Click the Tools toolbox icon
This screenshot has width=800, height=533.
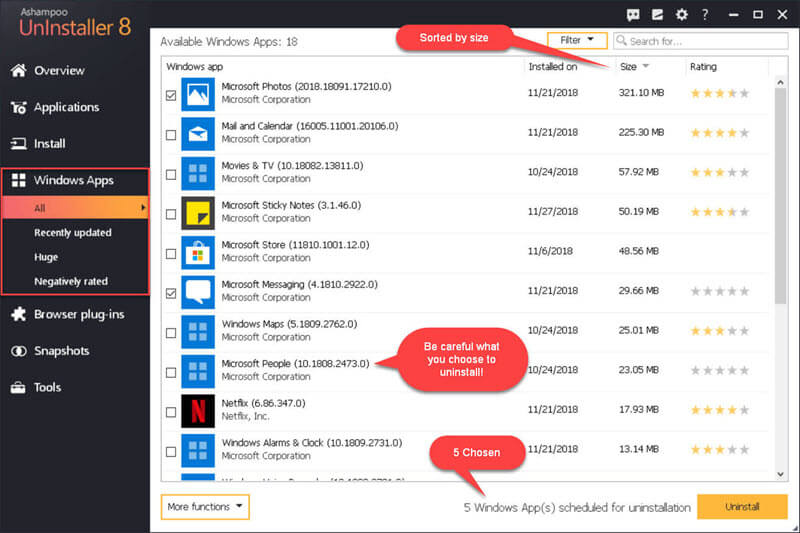(18, 388)
